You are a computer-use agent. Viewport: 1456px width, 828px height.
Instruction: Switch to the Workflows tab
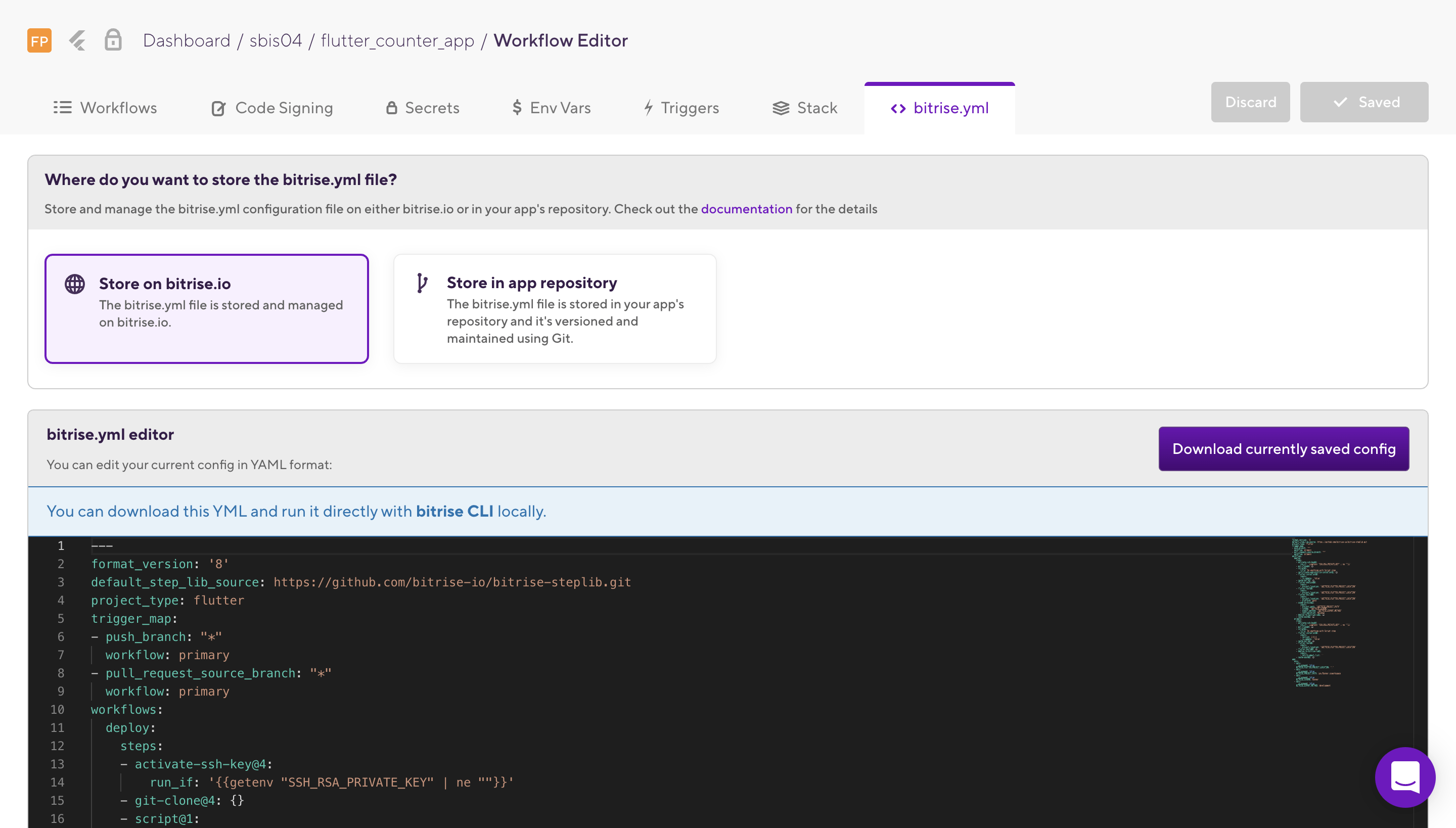[x=105, y=108]
